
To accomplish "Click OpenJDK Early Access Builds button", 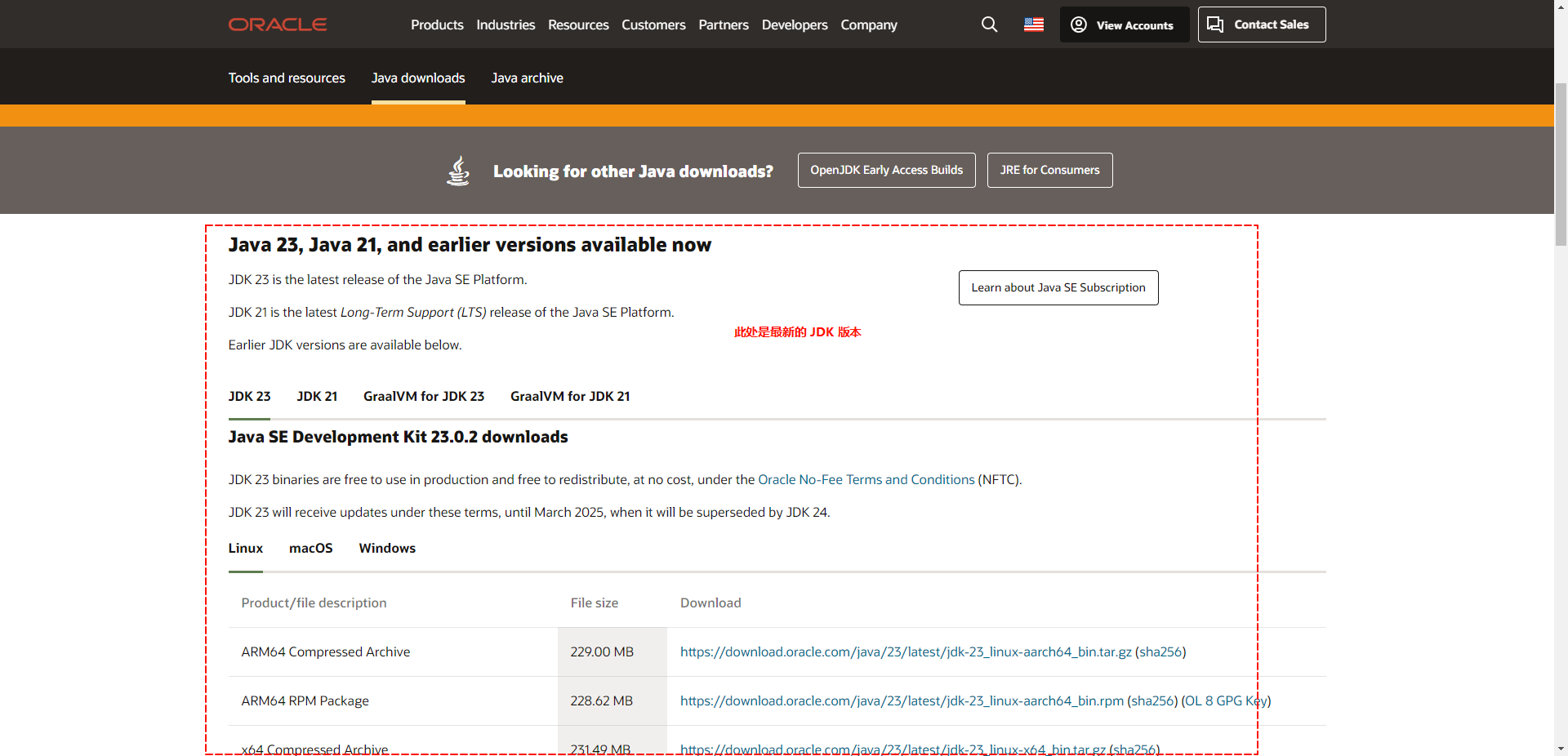I will [x=886, y=170].
